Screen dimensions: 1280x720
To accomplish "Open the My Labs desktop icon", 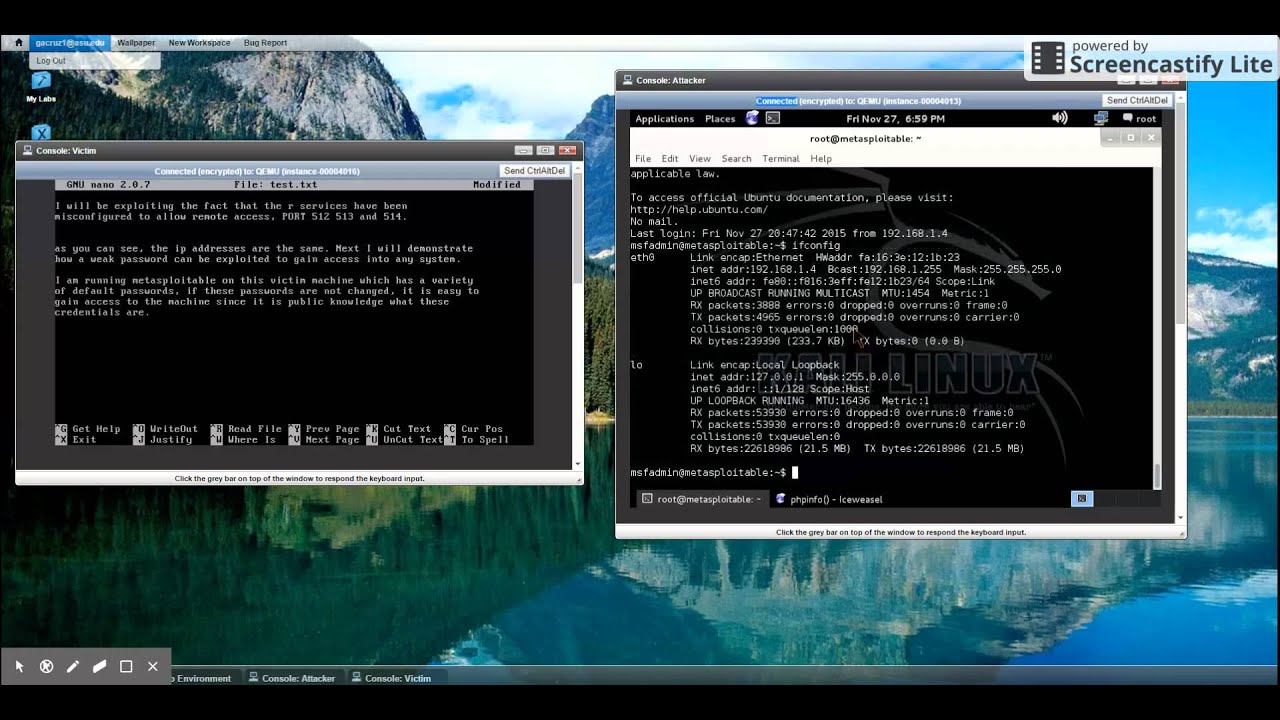I will 41,87.
